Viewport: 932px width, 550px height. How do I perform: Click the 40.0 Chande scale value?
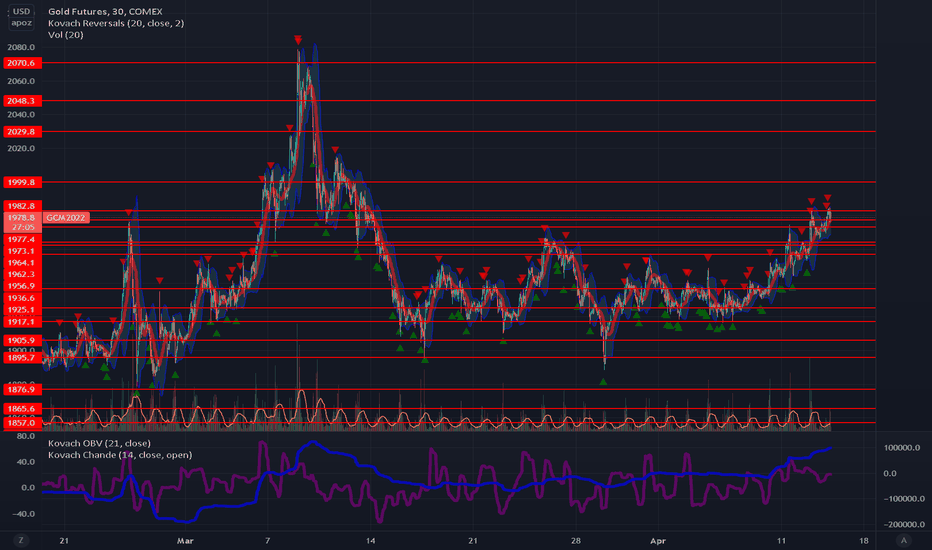click(x=26, y=461)
